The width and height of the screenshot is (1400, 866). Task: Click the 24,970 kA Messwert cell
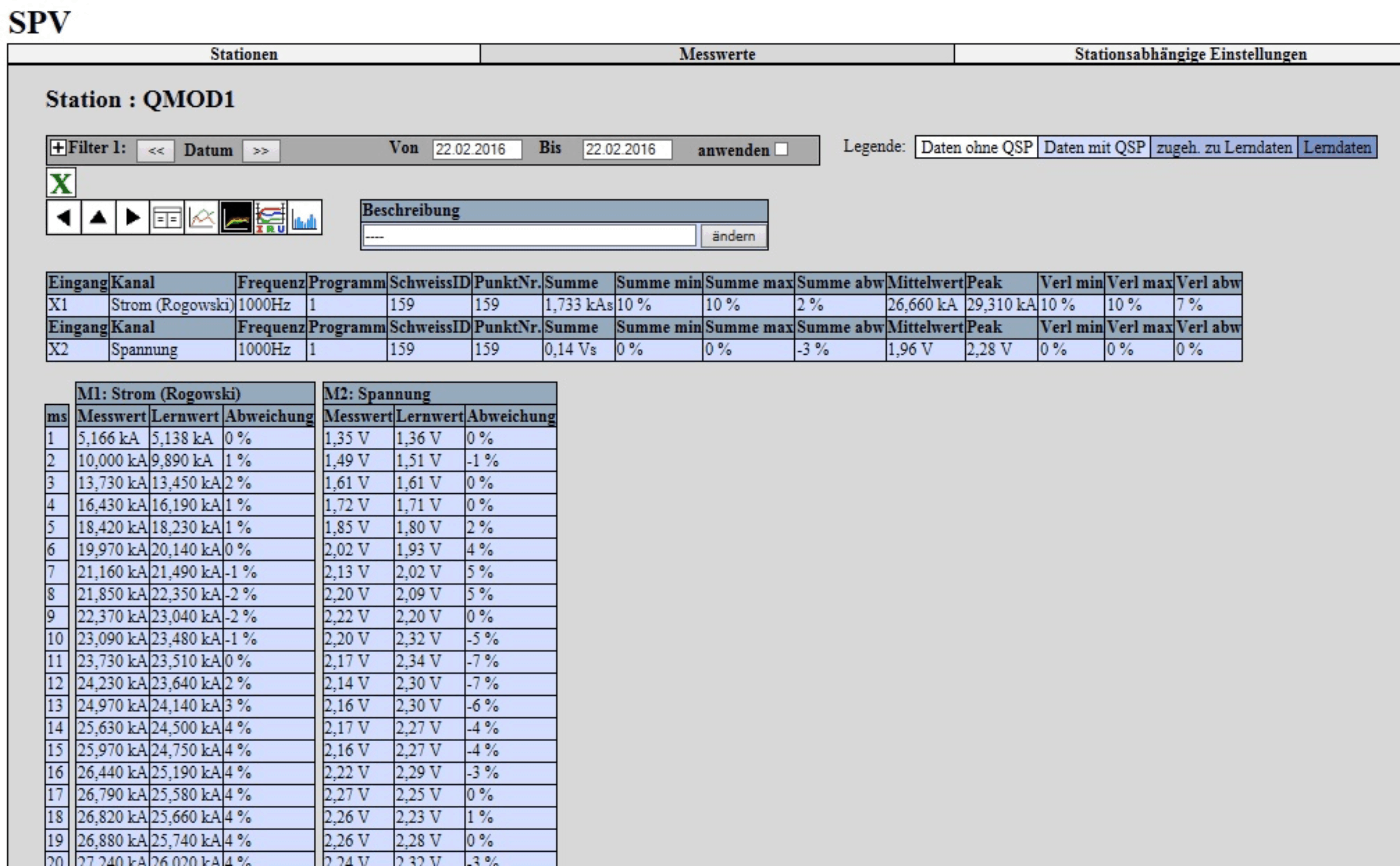[x=112, y=706]
